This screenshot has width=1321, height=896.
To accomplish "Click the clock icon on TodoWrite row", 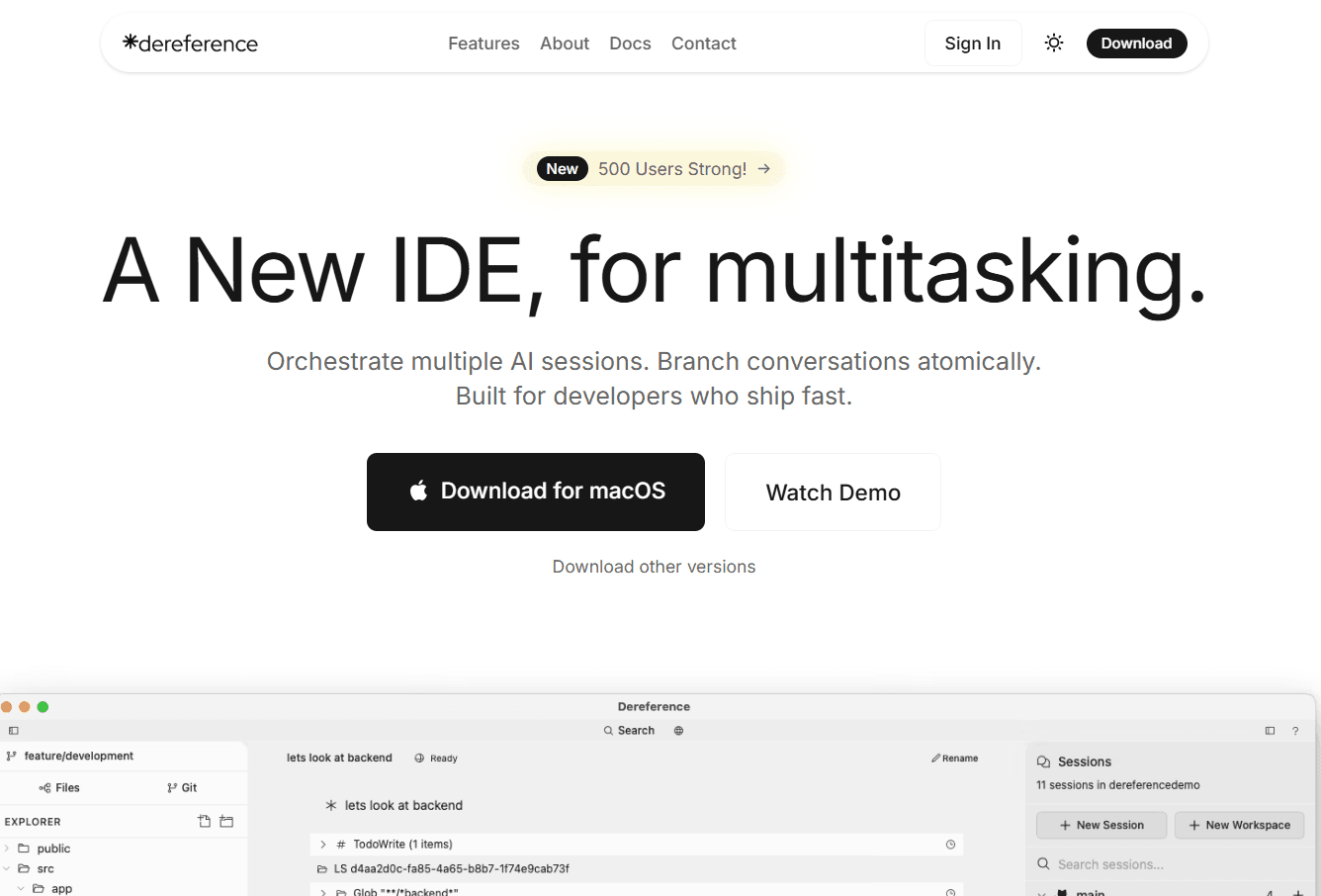I will point(950,845).
